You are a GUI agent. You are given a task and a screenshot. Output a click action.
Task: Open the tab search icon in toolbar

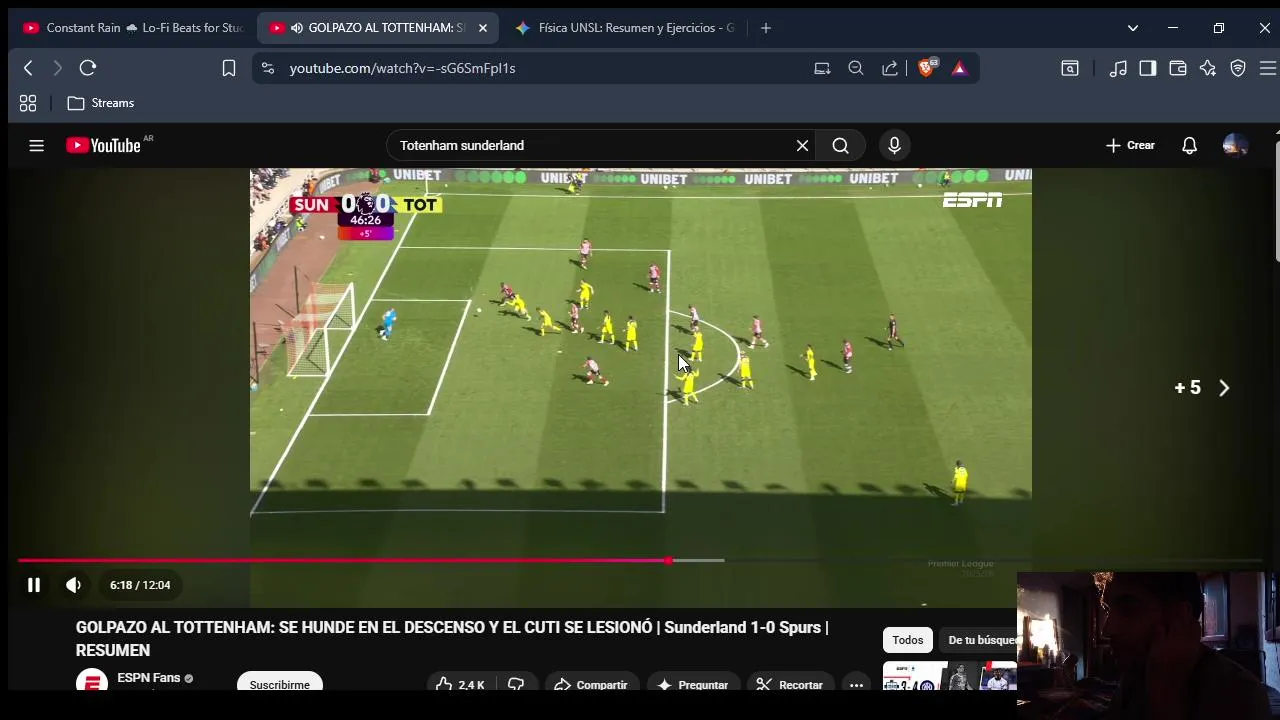coord(1070,68)
